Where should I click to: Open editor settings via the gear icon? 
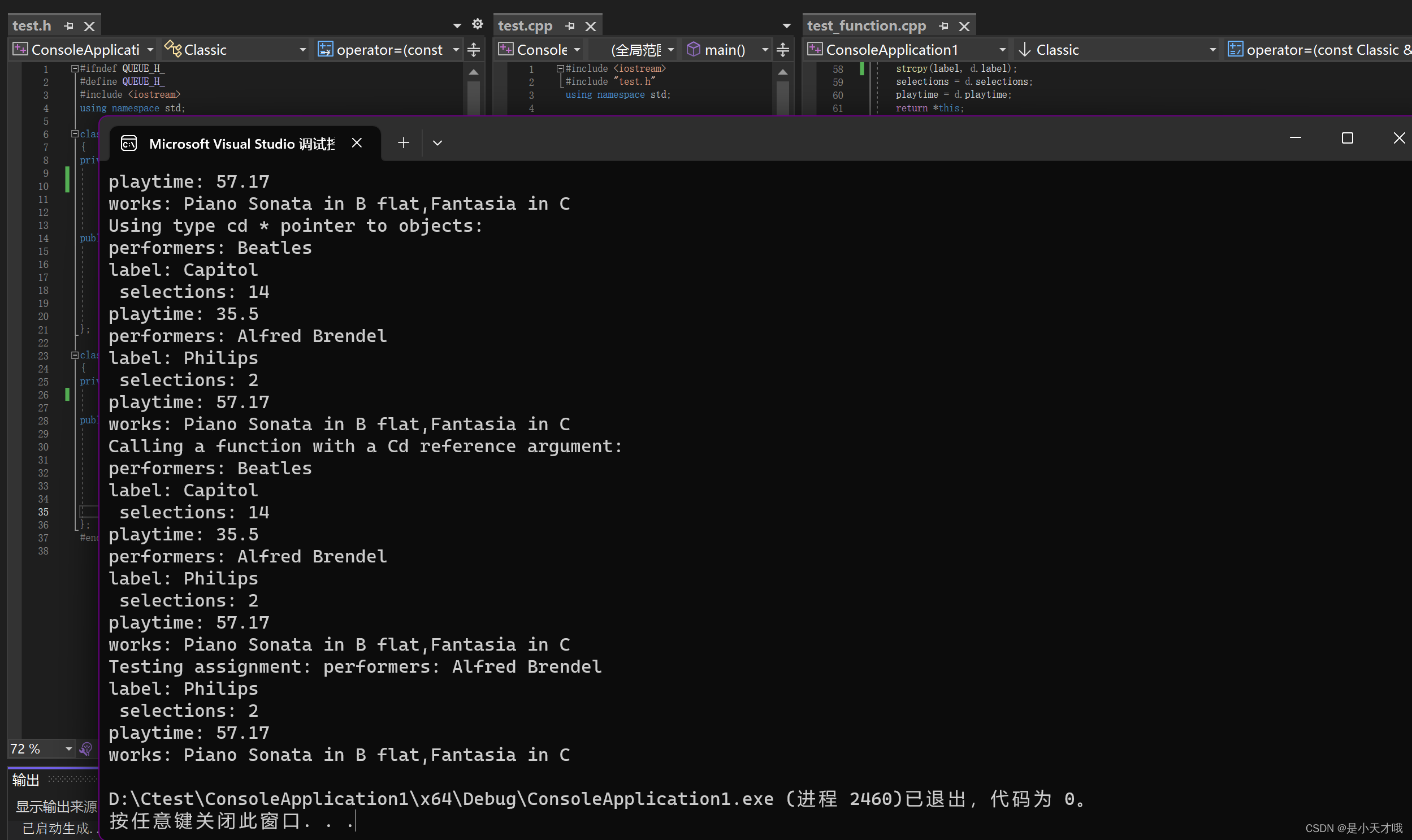click(478, 24)
